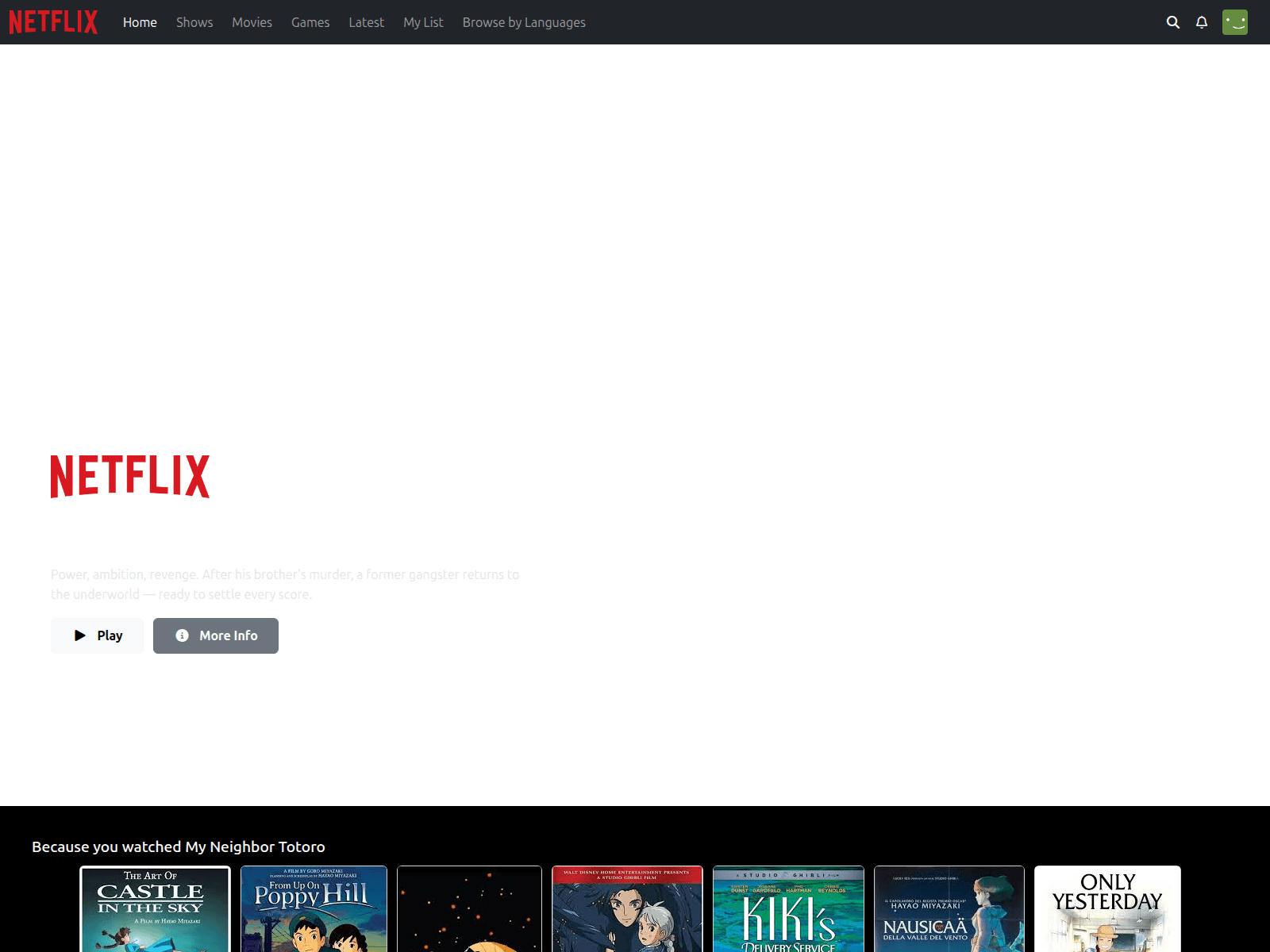Open the Walt Disney Studio Ghibli poster
The image size is (1270, 952).
627,909
